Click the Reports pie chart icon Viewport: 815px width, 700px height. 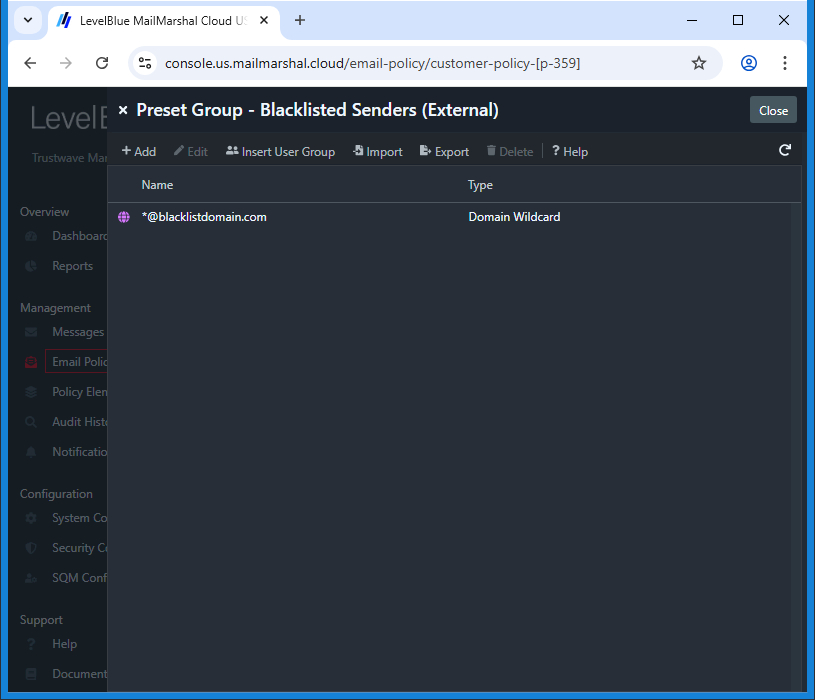tap(31, 266)
